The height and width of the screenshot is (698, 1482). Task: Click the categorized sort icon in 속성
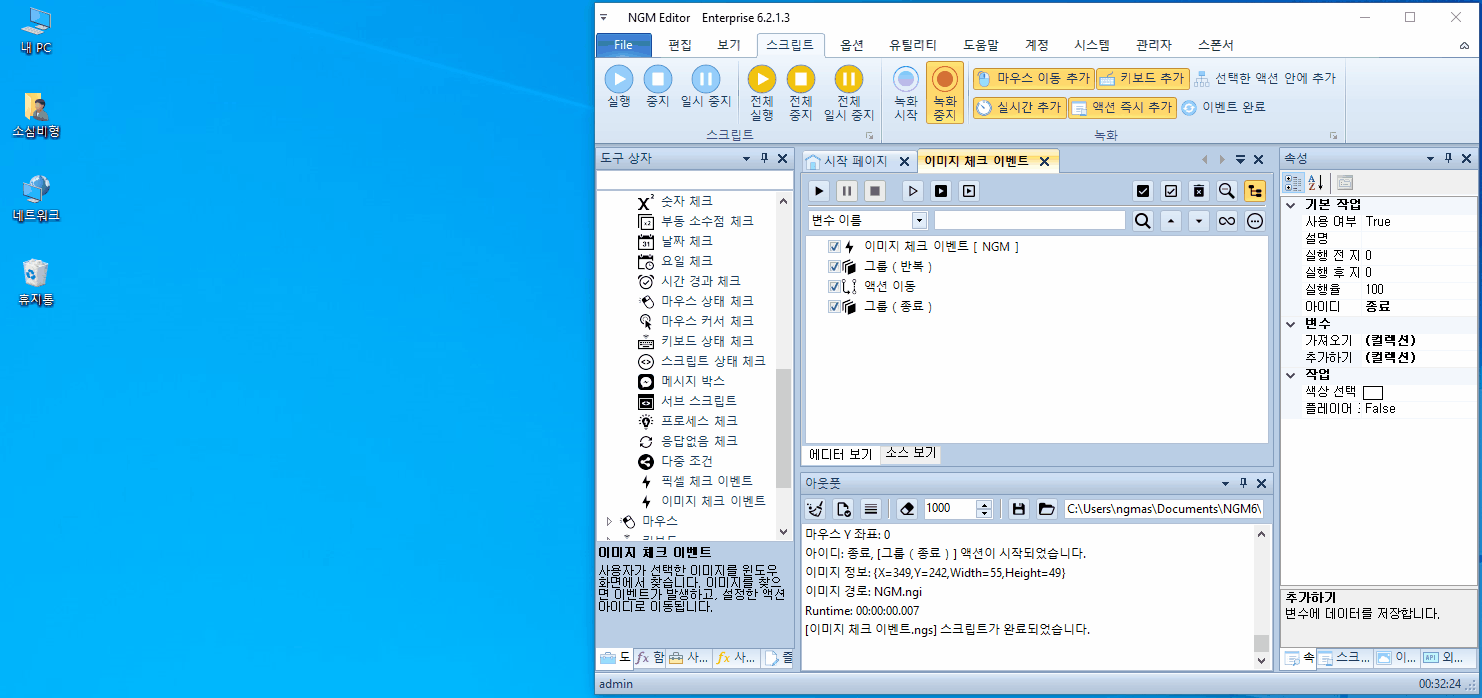pyautogui.click(x=1293, y=183)
